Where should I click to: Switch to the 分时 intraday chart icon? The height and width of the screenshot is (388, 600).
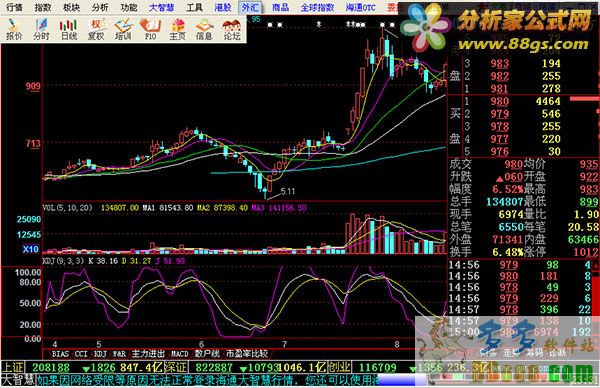41,29
